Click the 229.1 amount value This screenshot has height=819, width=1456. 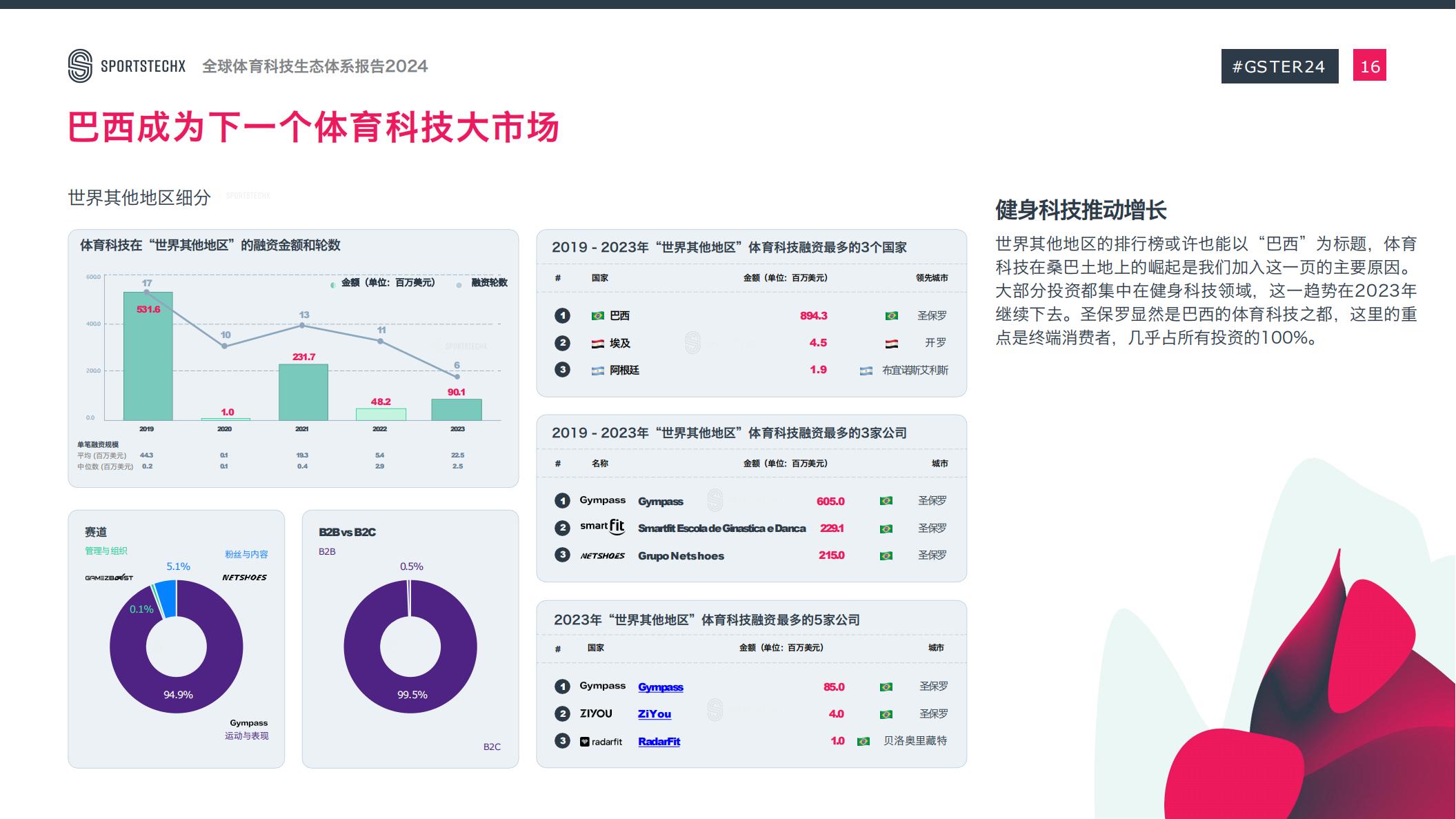coord(832,528)
